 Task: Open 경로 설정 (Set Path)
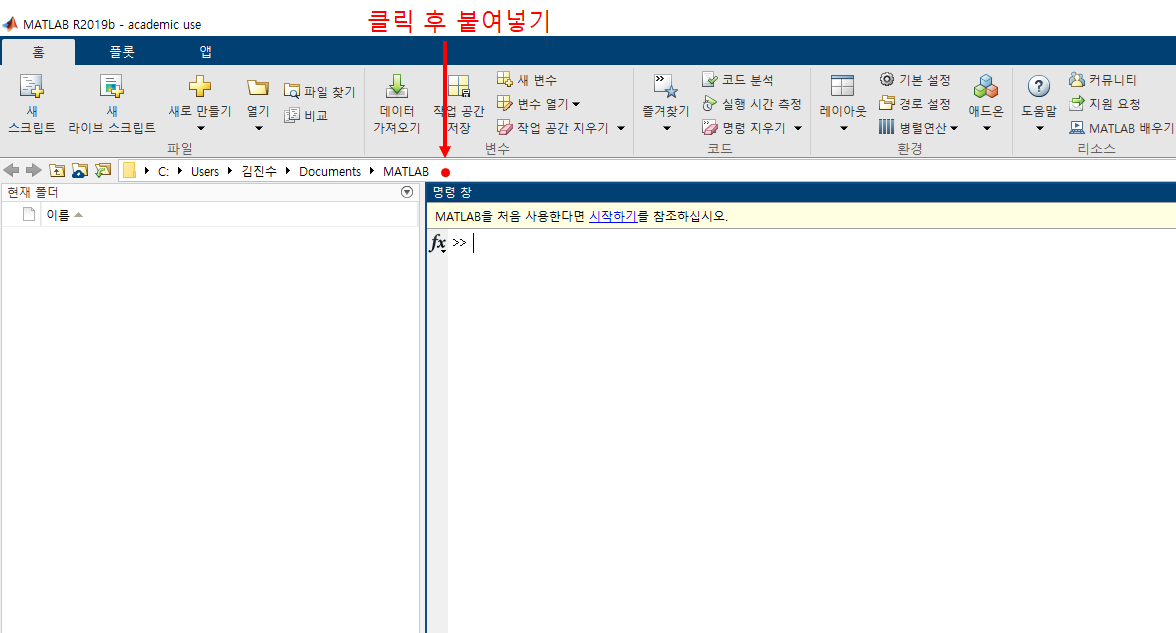point(915,104)
